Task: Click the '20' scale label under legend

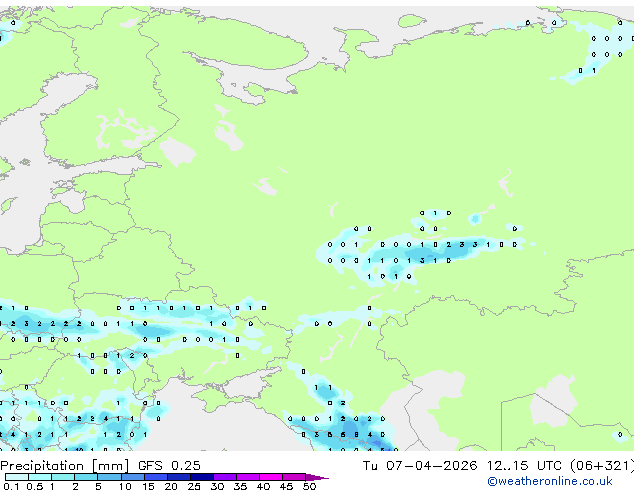Action: click(x=171, y=486)
